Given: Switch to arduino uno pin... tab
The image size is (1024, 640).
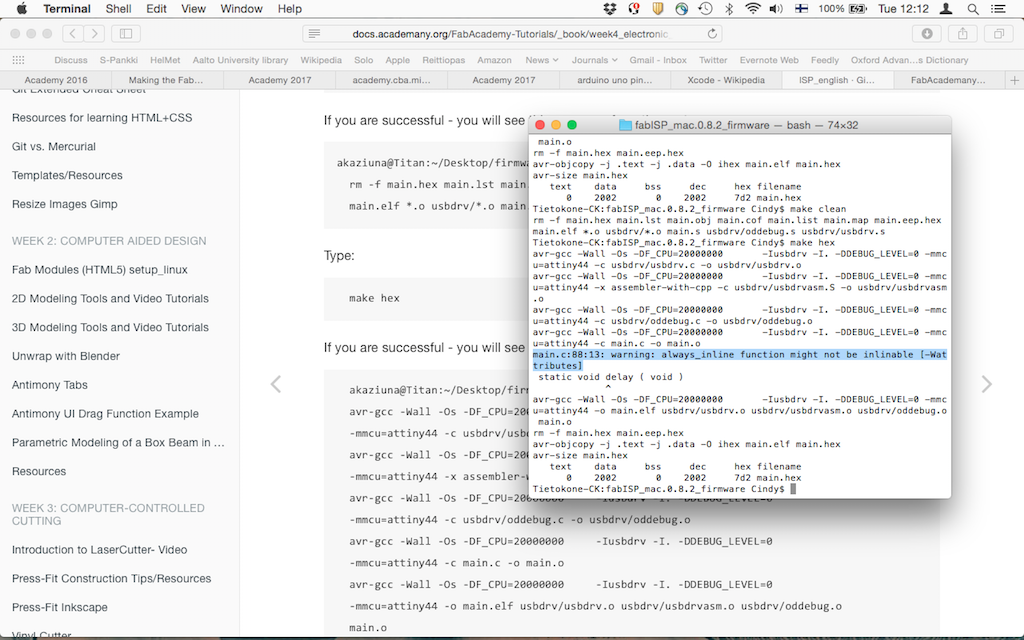Looking at the screenshot, I should 615,80.
